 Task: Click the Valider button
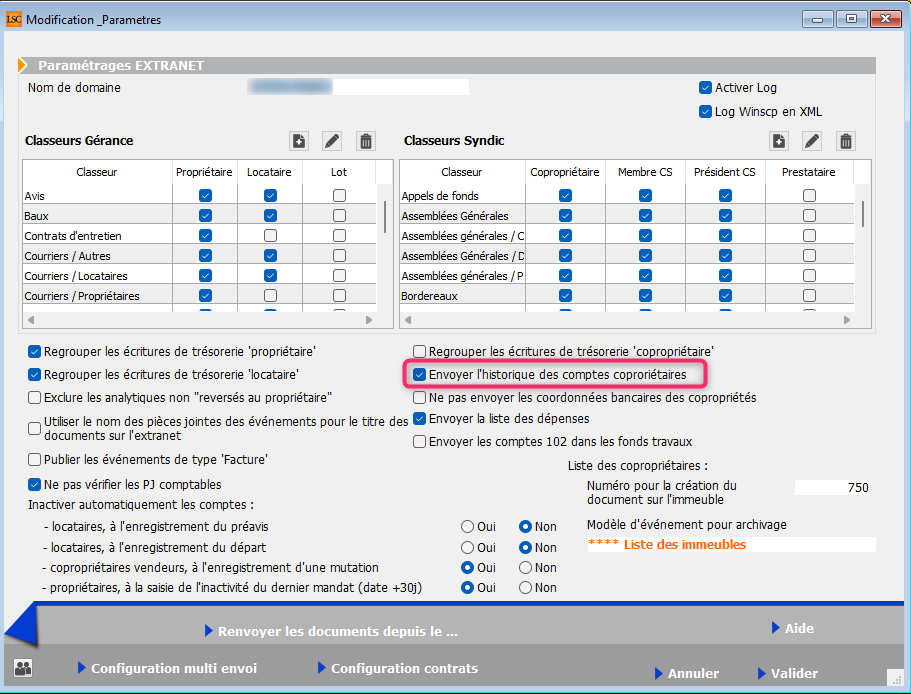787,673
